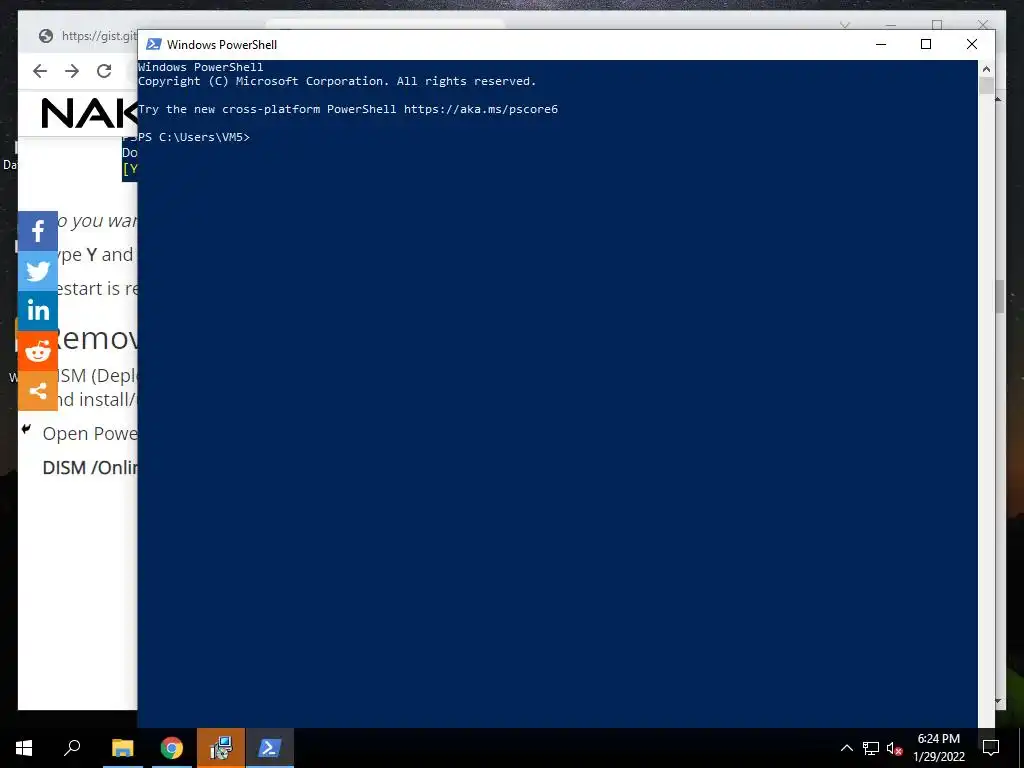
Task: Click the PowerShell prompt line PS C:\Users\VM5>
Action: coord(194,137)
